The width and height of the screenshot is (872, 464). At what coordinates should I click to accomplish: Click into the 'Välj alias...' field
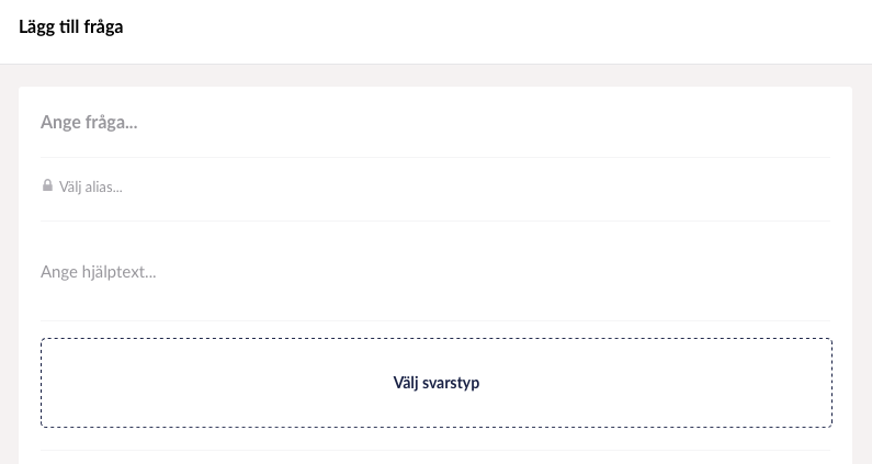point(435,186)
